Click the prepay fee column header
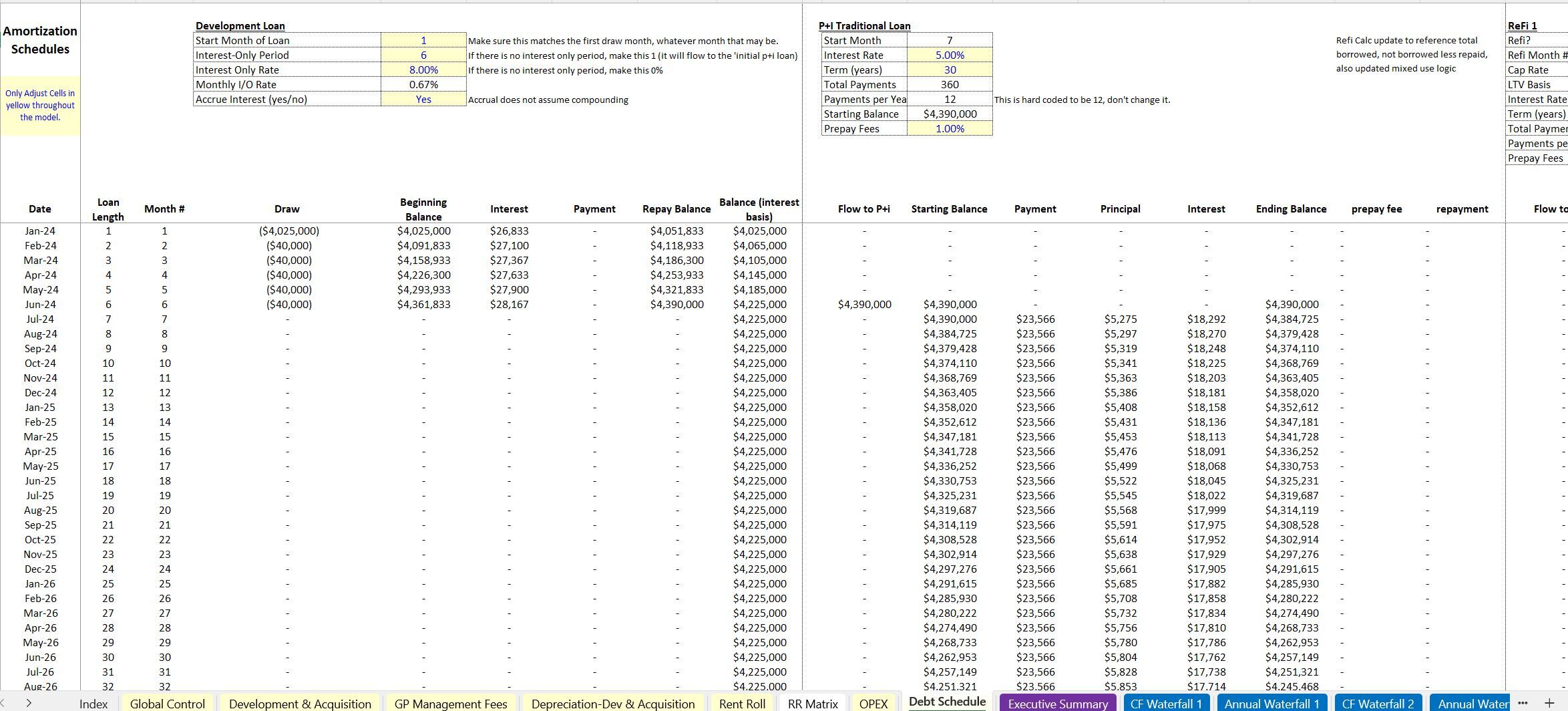Image resolution: width=1568 pixels, height=711 pixels. (1376, 209)
